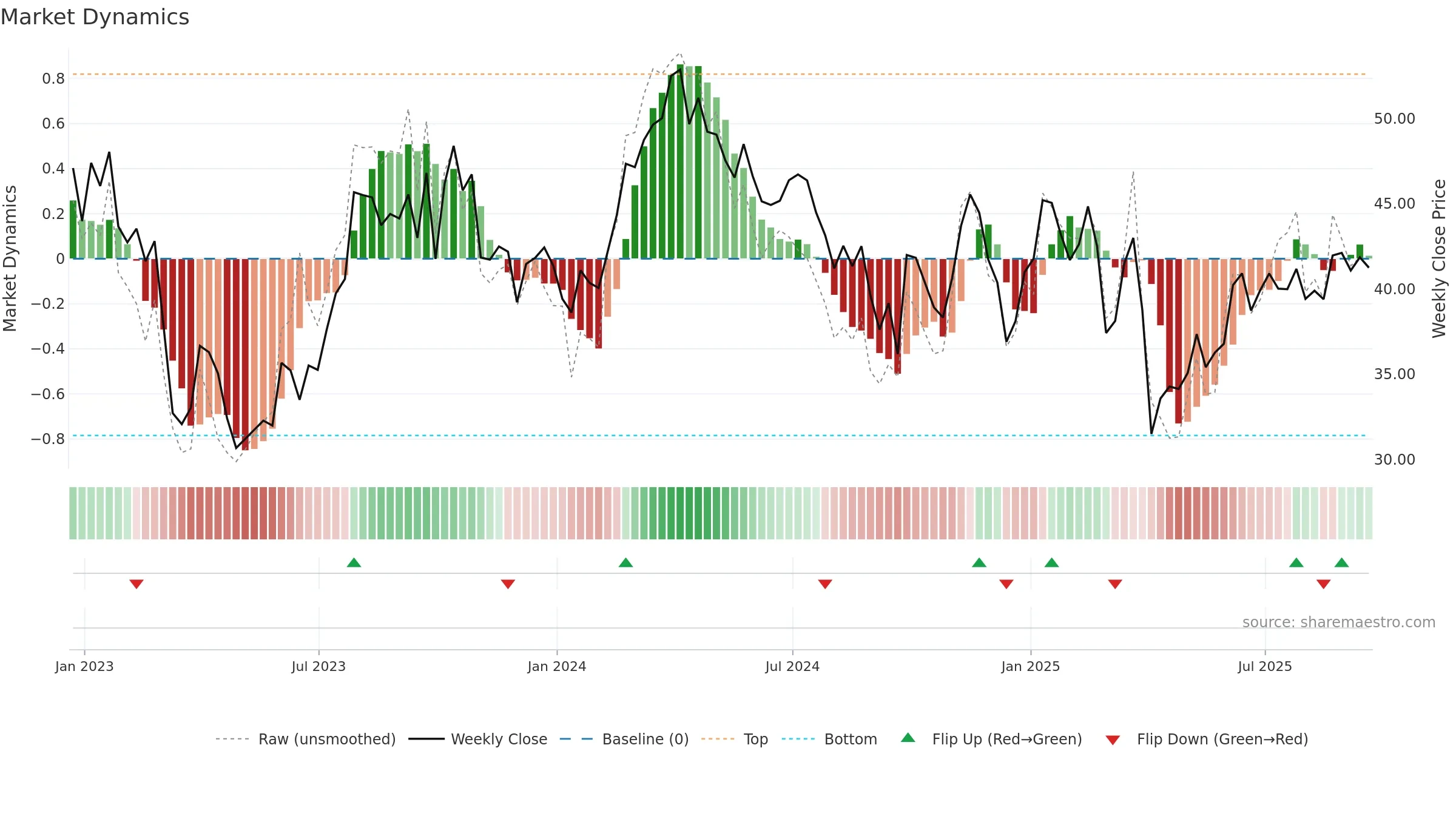The image size is (1456, 819).
Task: Toggle the Weekly Close legend entry
Action: pyautogui.click(x=478, y=739)
